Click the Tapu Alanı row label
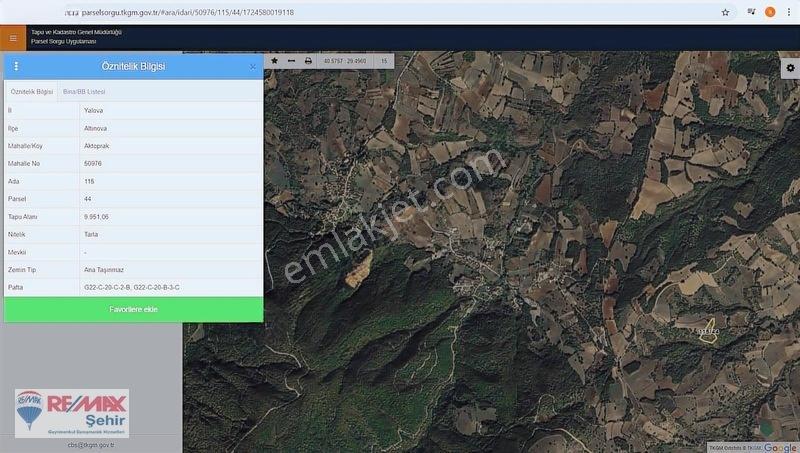 (x=22, y=217)
